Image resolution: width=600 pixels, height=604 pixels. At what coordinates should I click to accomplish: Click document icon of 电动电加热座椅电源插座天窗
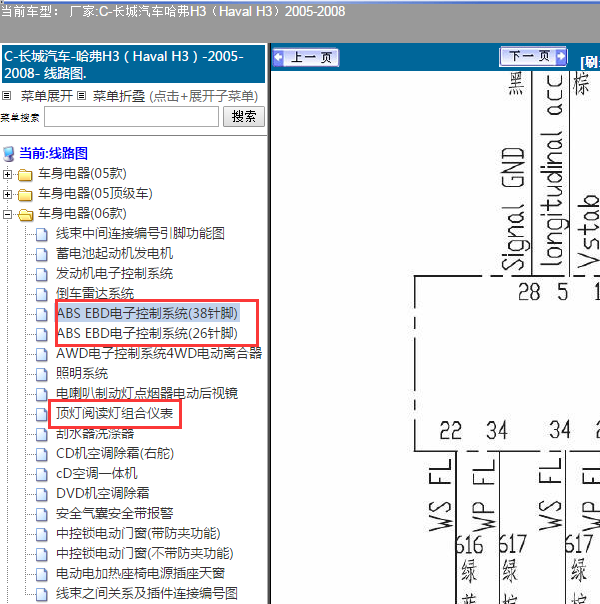(42, 575)
